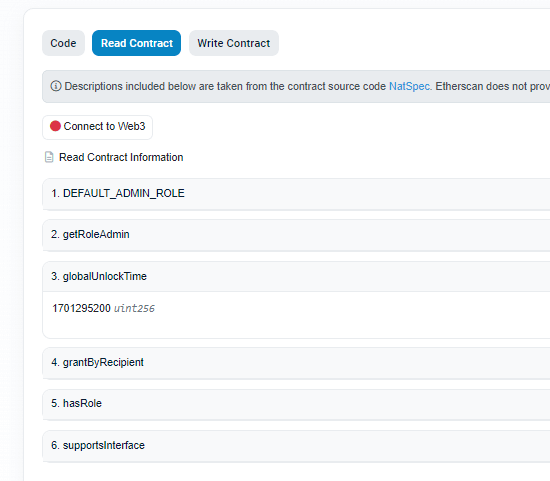Click the globalUnlockTime result panel
Image resolution: width=550 pixels, height=481 pixels.
coord(296,315)
